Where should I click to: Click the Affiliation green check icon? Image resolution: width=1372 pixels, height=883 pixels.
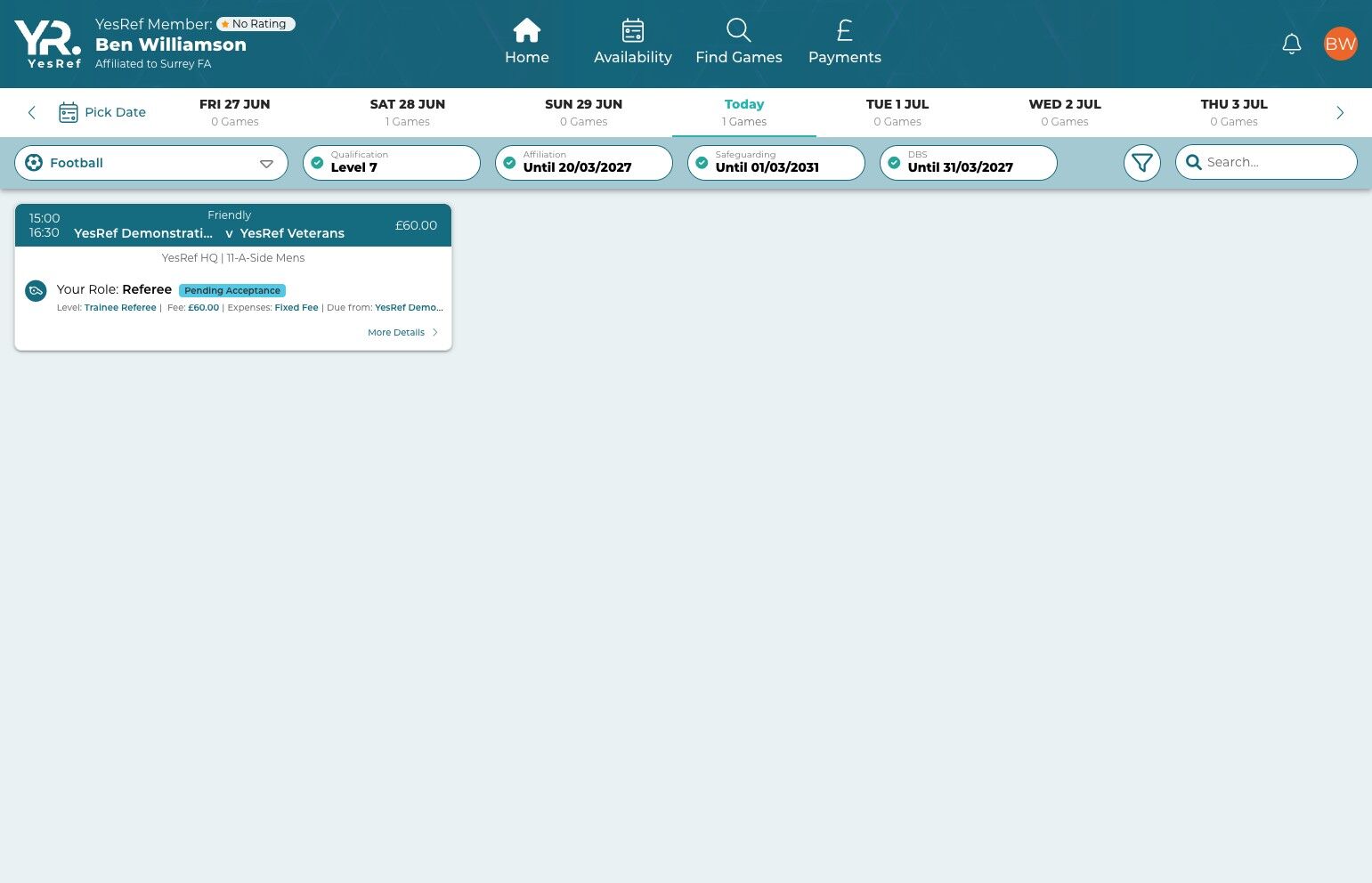509,163
